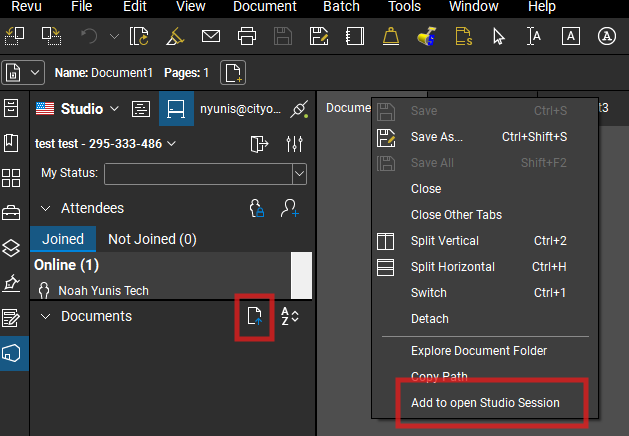Open the Signatures pen sidebar icon

coord(11,283)
